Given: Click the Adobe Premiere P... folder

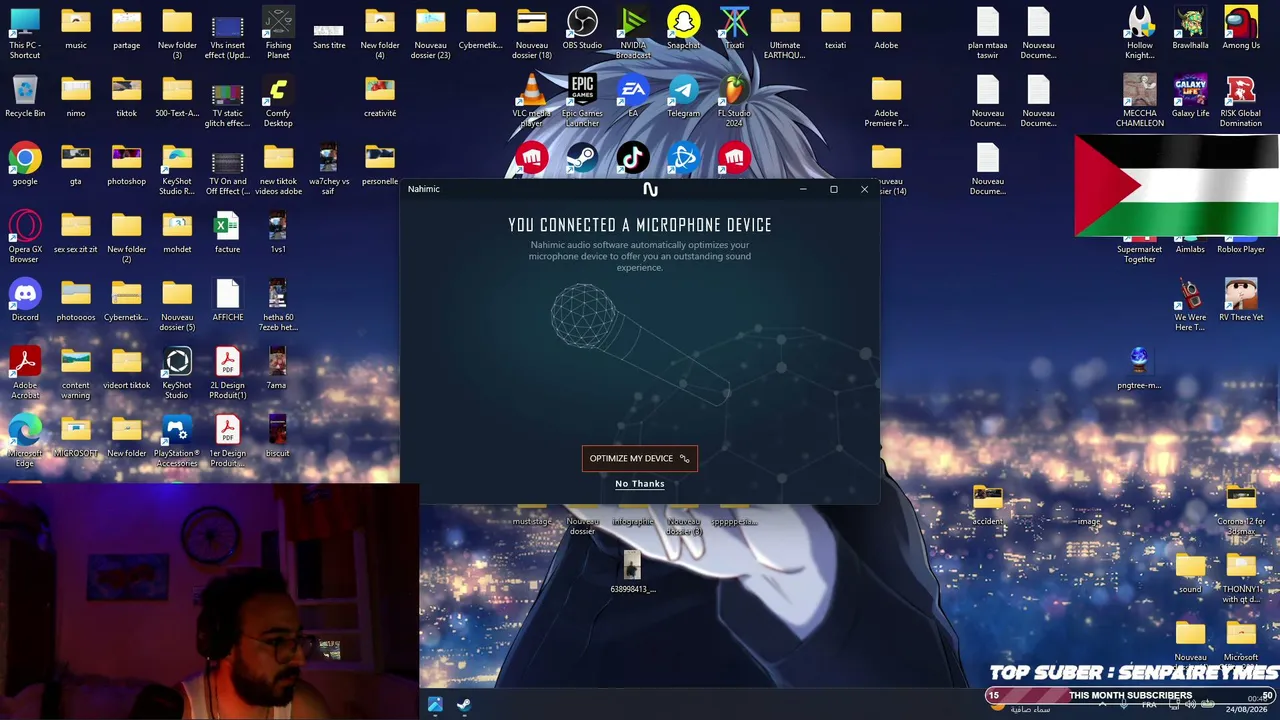Looking at the screenshot, I should coord(886,100).
